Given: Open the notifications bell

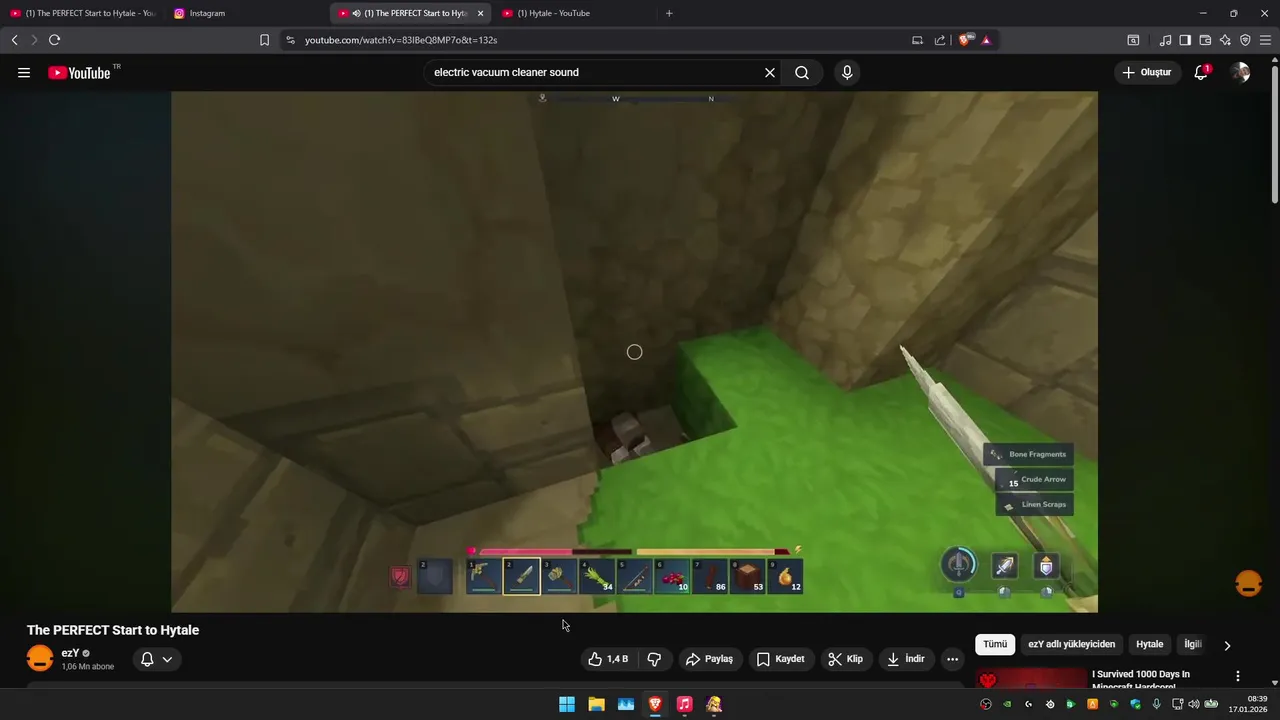Looking at the screenshot, I should point(1202,73).
